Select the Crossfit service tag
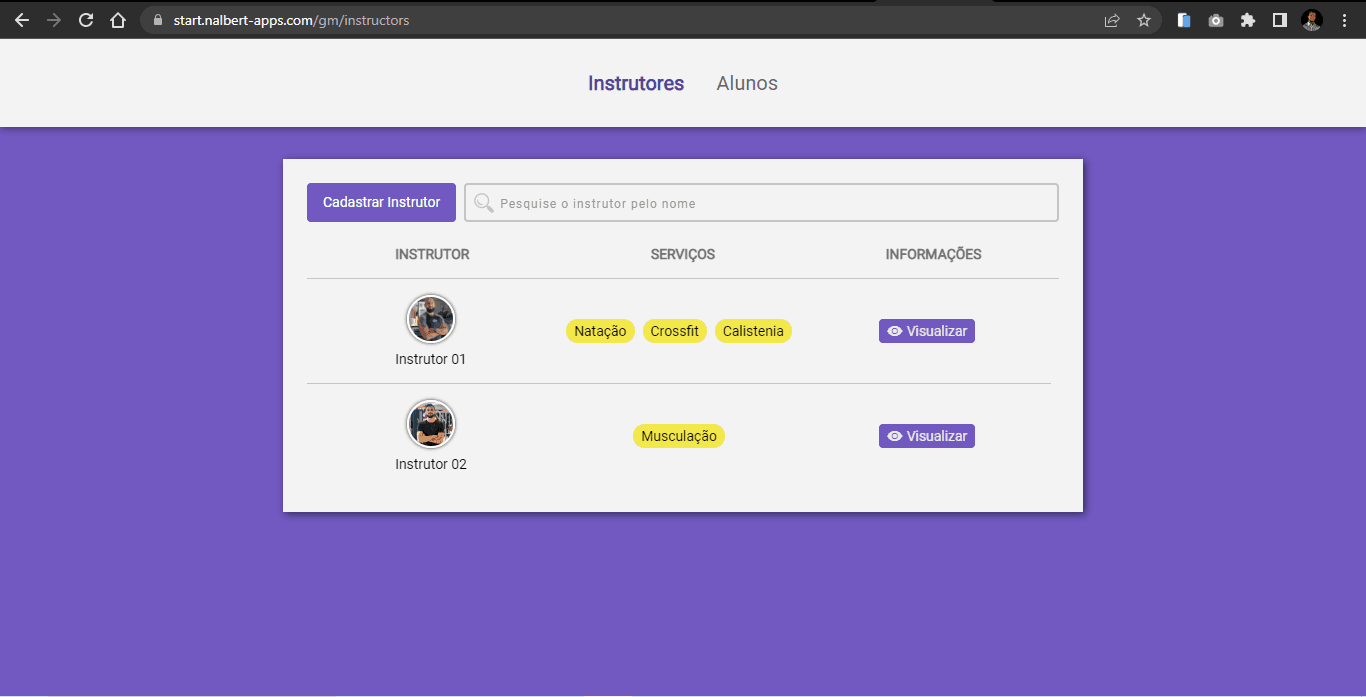This screenshot has height=697, width=1366. point(674,331)
